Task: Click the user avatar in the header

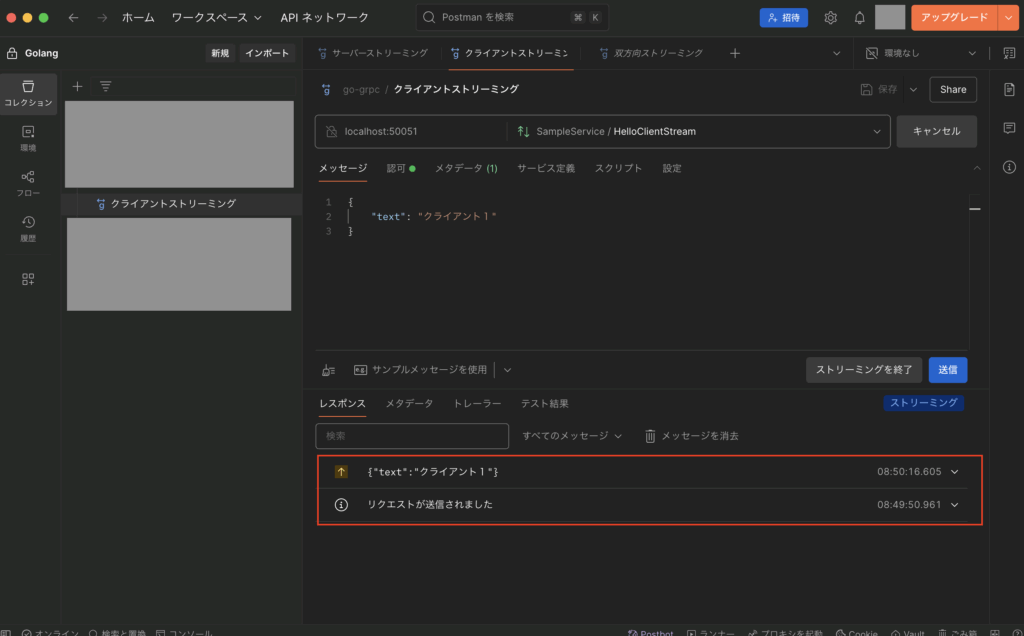Action: coord(889,18)
